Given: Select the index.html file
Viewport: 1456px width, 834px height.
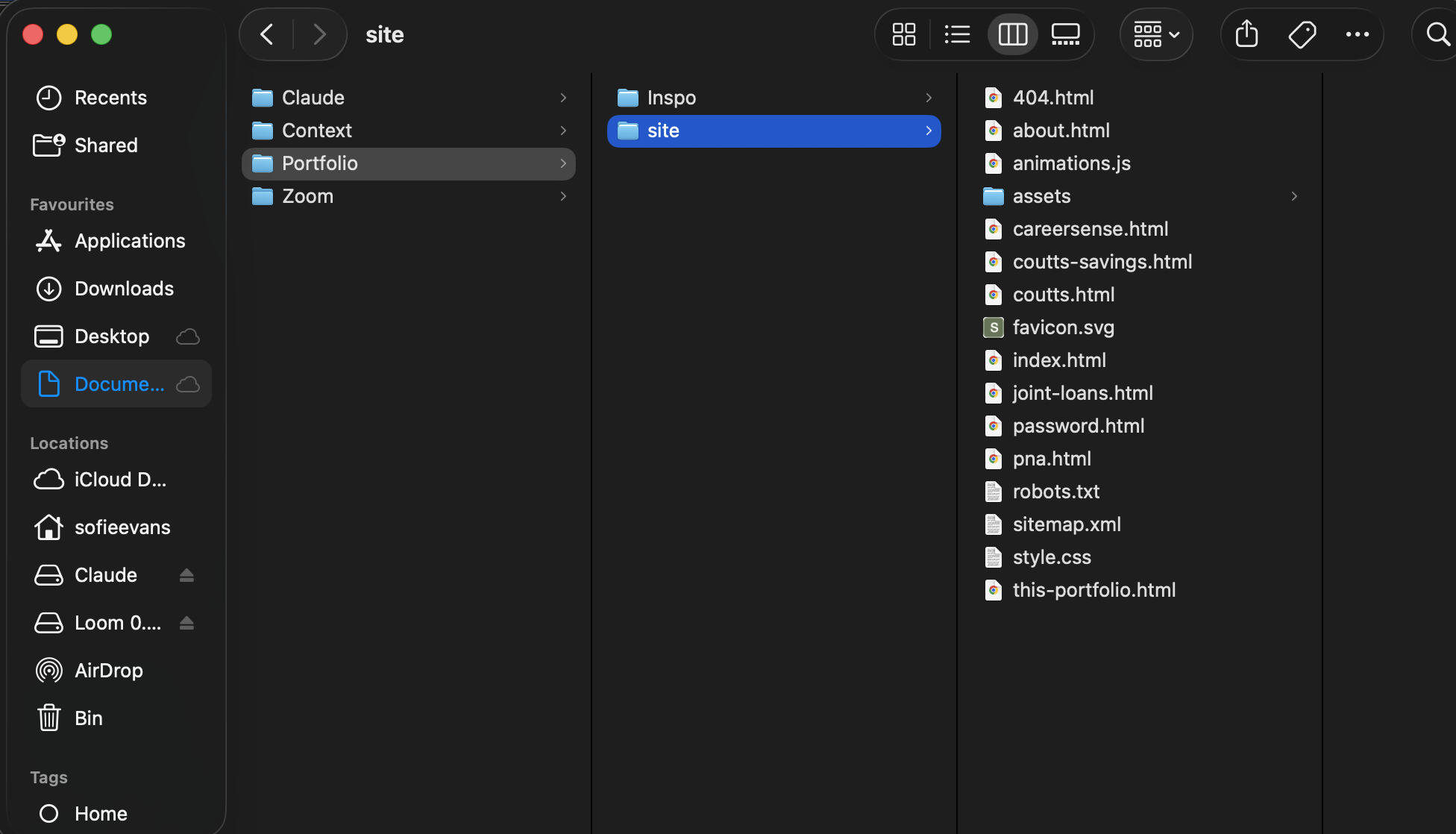Looking at the screenshot, I should click(x=1139, y=360).
